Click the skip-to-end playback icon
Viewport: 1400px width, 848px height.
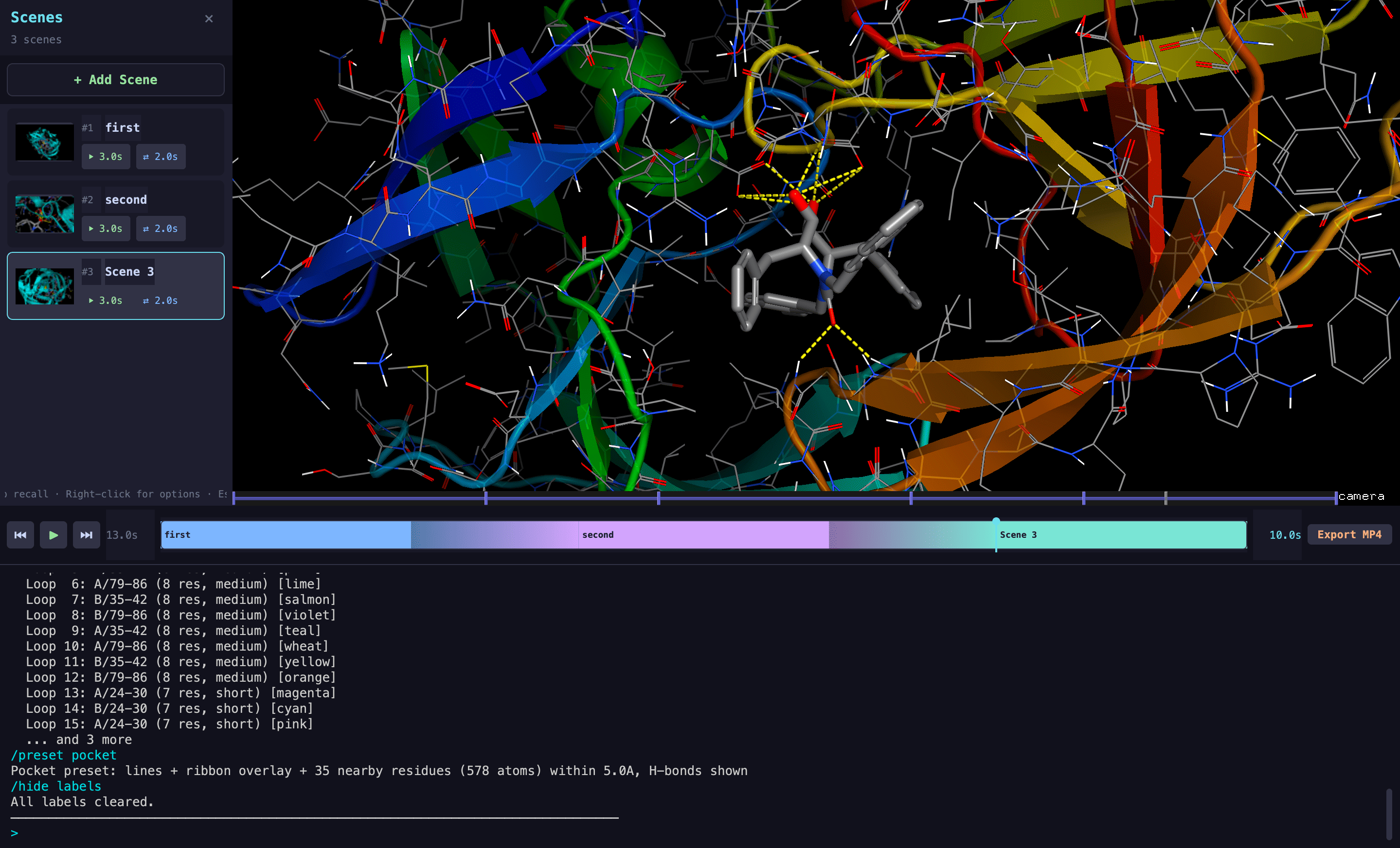point(87,534)
